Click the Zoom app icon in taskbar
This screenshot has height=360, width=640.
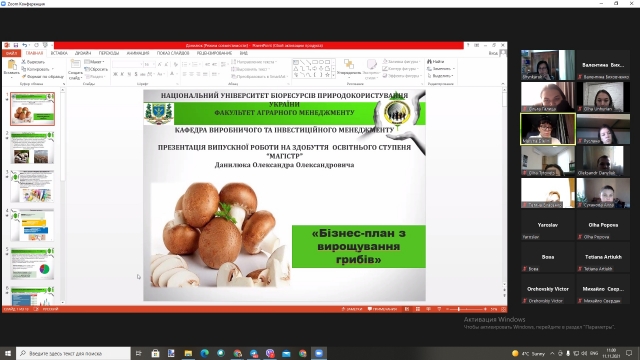click(x=319, y=353)
